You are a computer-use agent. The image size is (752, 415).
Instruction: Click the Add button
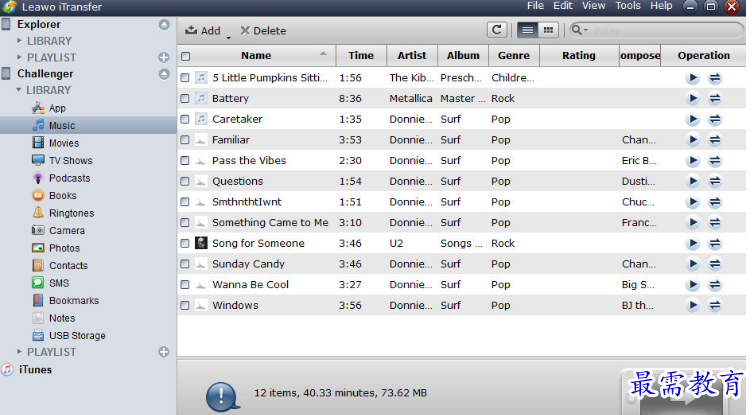(203, 31)
